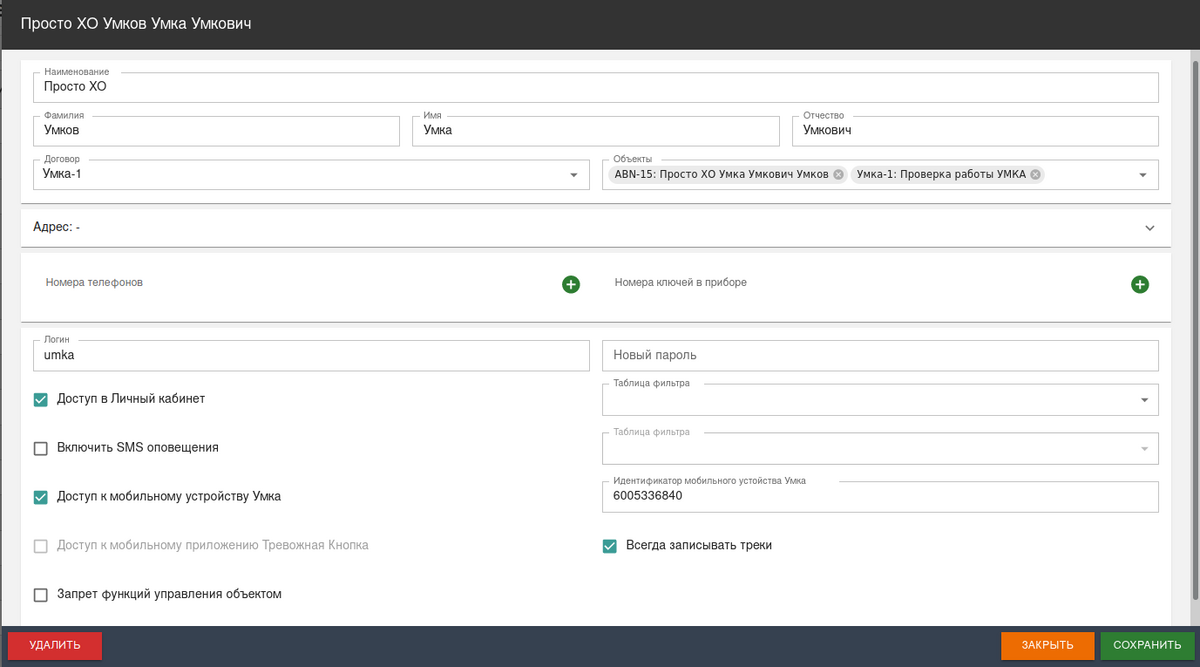Image resolution: width=1200 pixels, height=667 pixels.
Task: Click into the Наименование field
Action: (595, 87)
